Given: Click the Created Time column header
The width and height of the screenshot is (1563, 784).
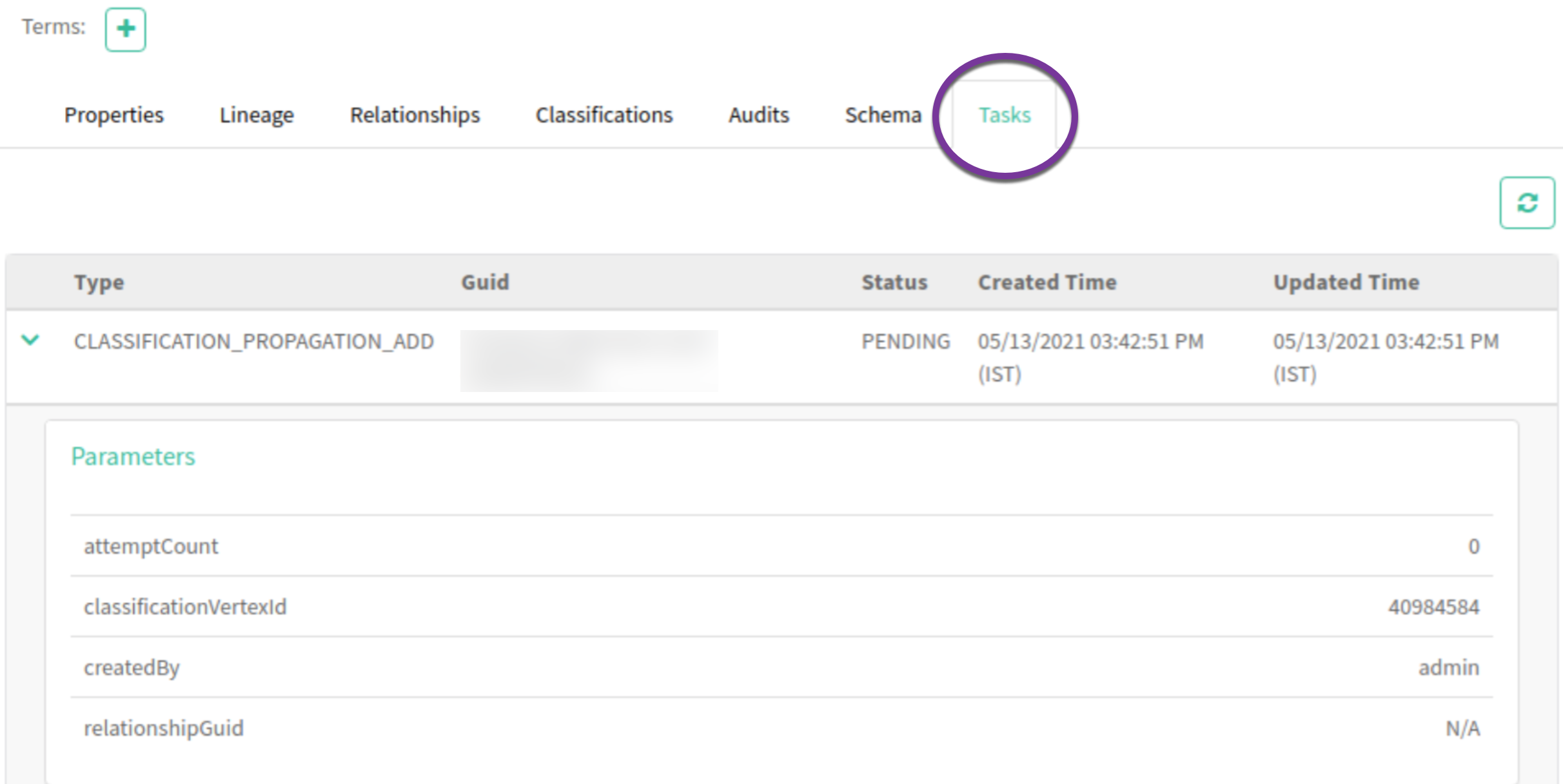Looking at the screenshot, I should [1047, 282].
